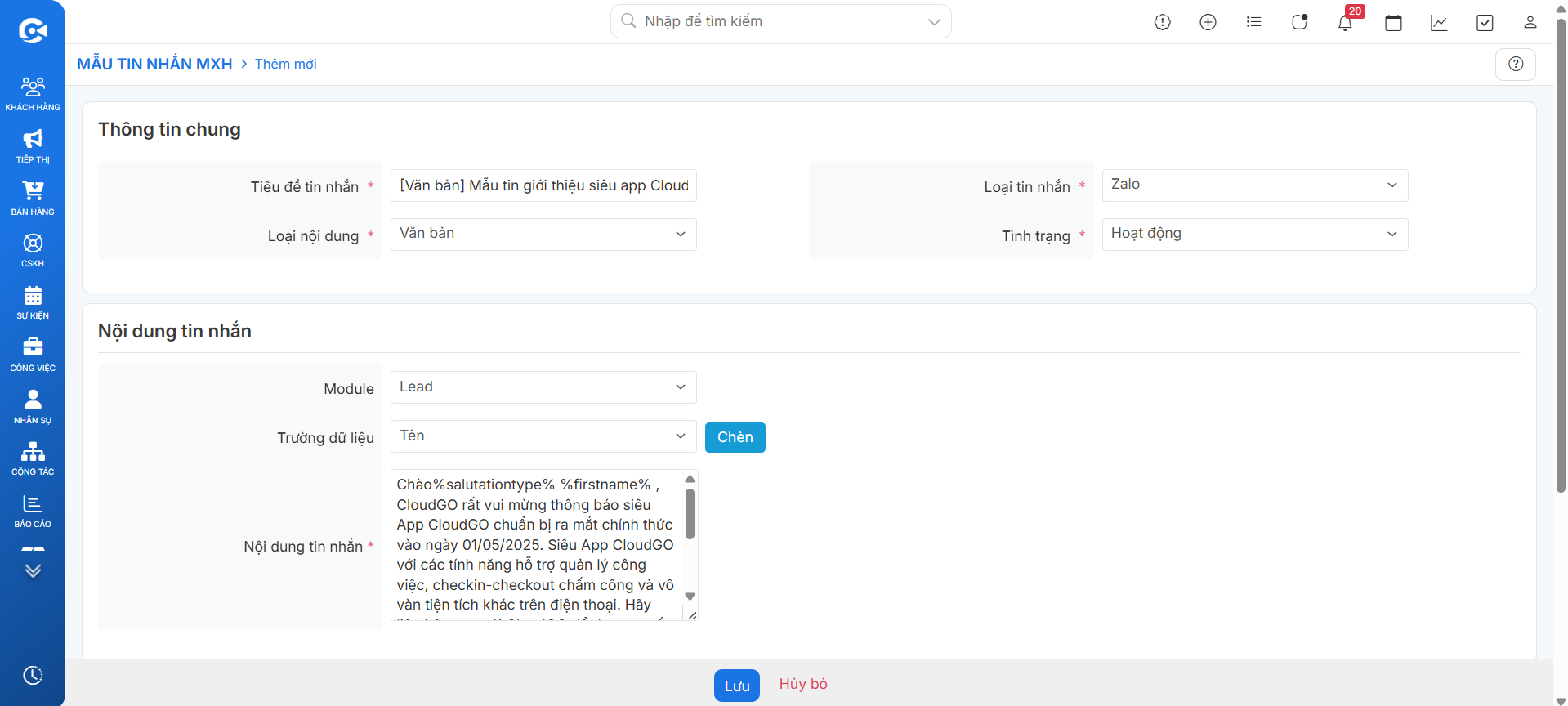Open the calendar icon in top bar
The height and width of the screenshot is (706, 1568).
tap(1394, 22)
